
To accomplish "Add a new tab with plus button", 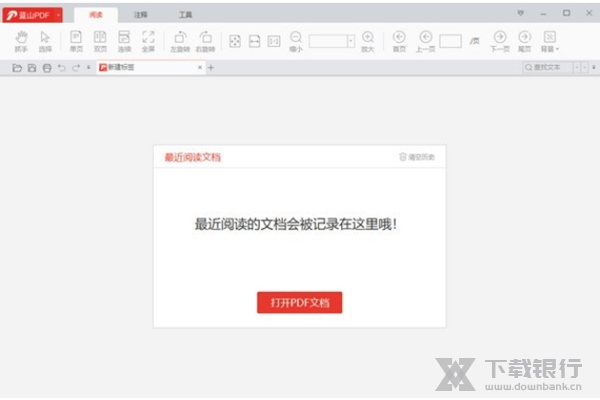I will pos(211,68).
